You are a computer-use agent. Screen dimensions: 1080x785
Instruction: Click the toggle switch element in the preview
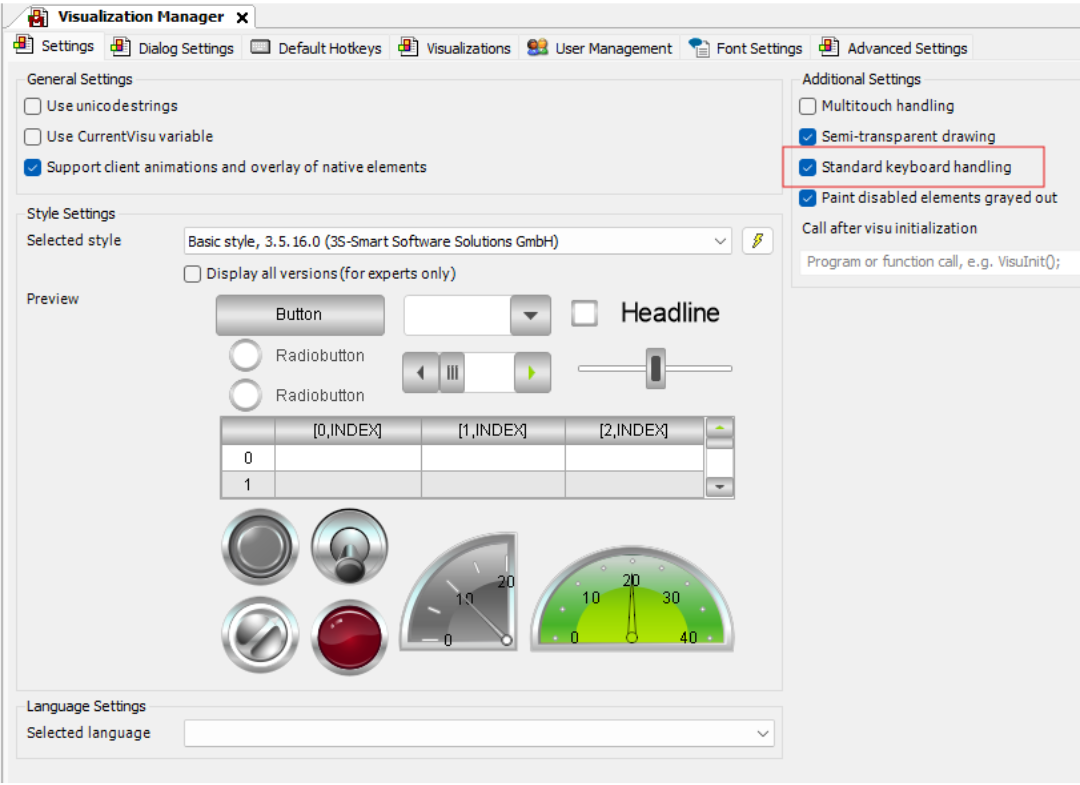(352, 548)
